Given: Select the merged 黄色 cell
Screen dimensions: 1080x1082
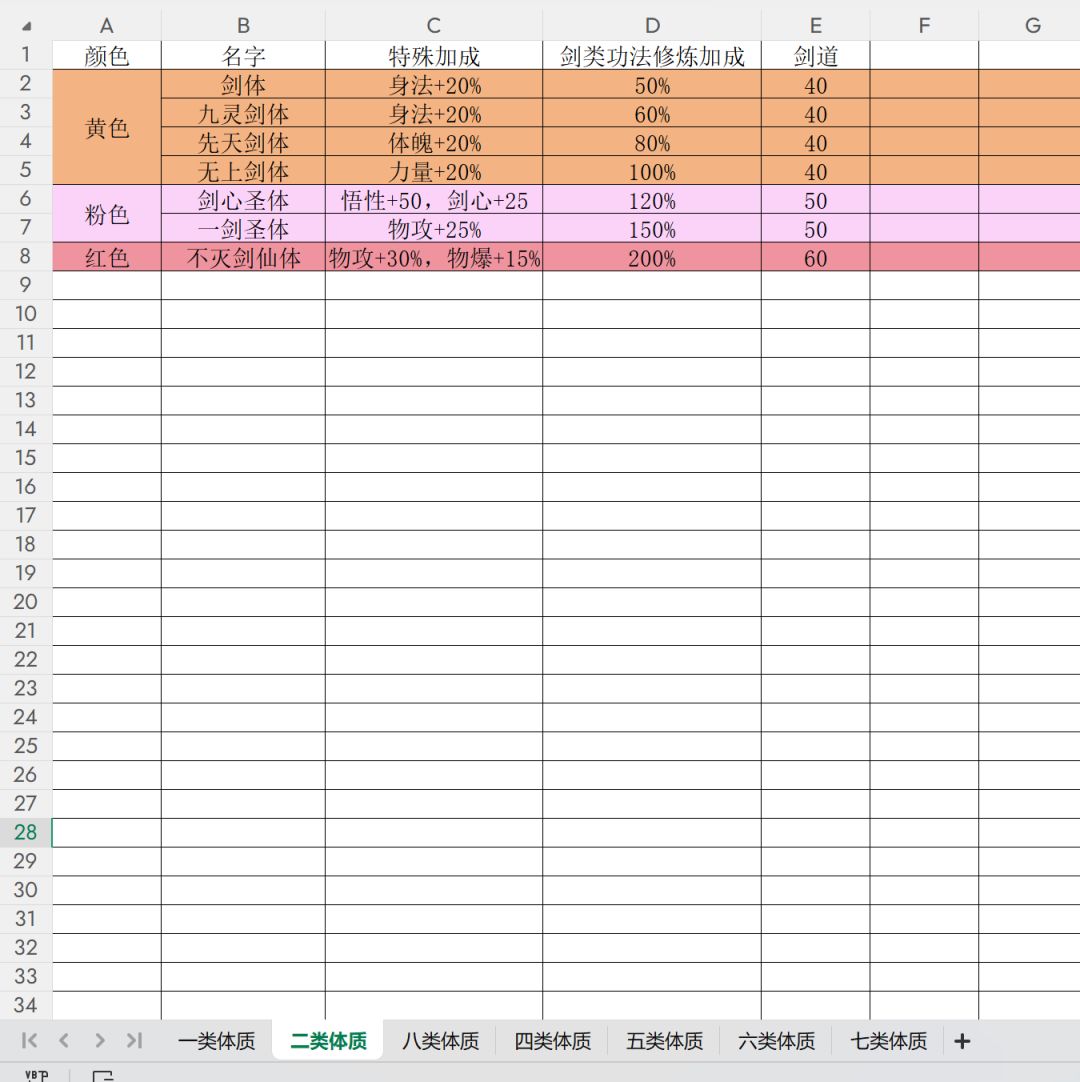Looking at the screenshot, I should pyautogui.click(x=107, y=127).
